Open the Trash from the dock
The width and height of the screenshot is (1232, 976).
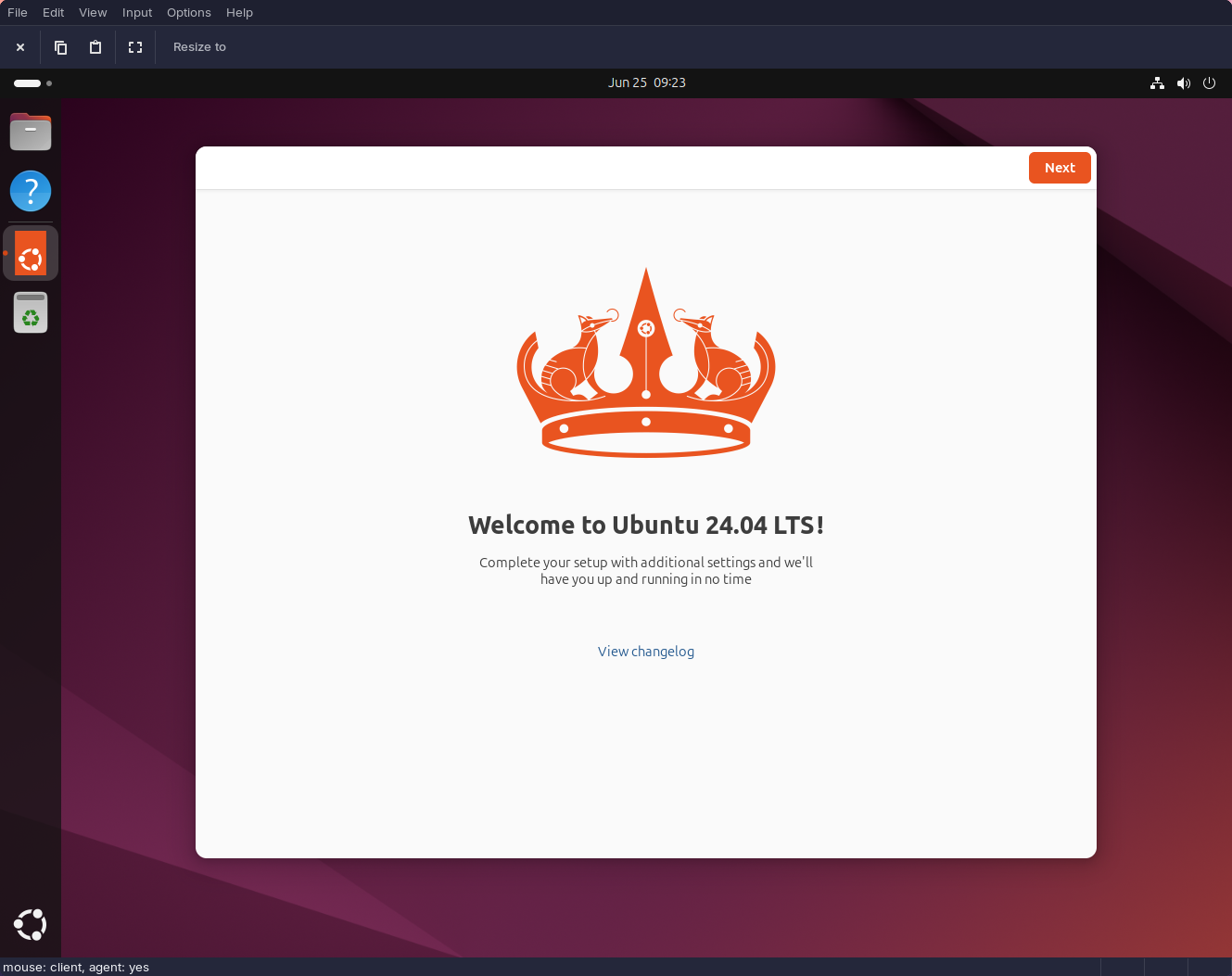(31, 313)
